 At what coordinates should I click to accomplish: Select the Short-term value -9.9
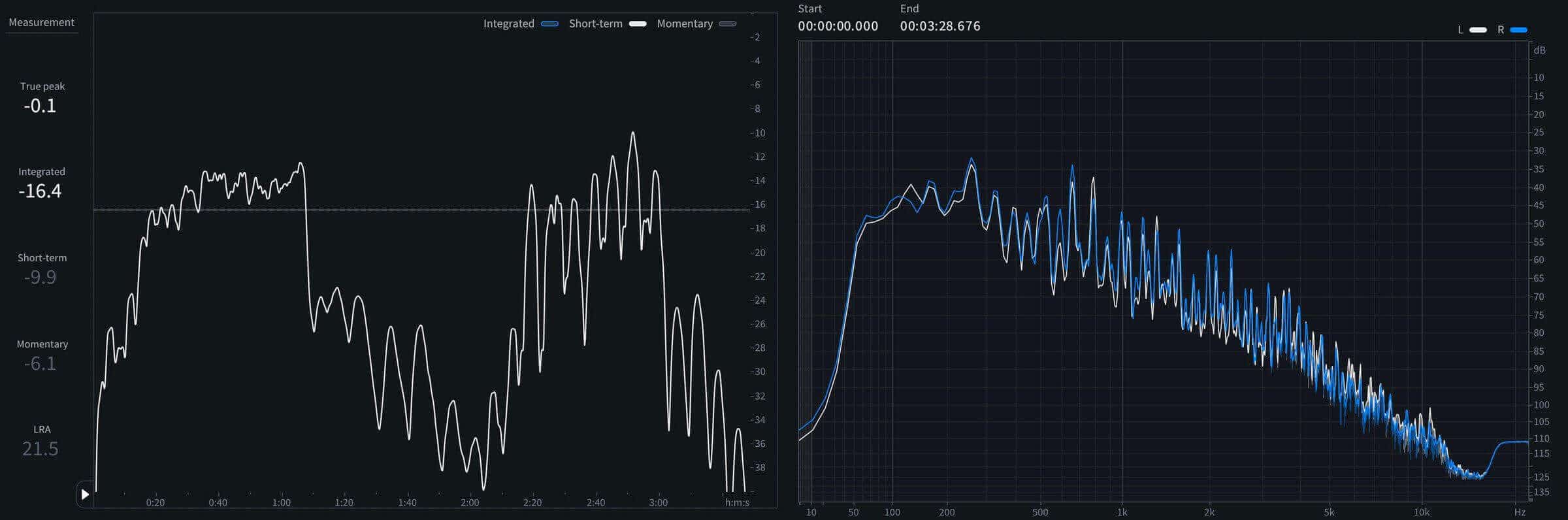40,278
